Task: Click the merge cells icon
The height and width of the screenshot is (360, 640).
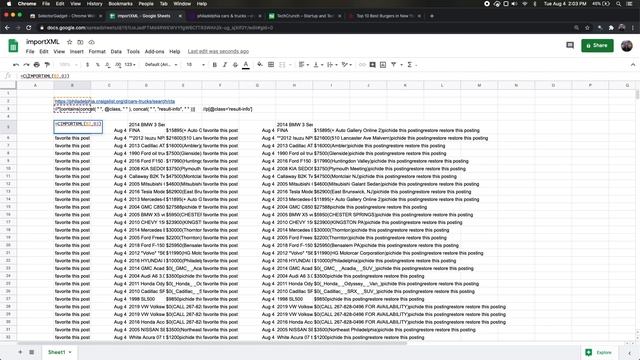Action: (282, 64)
